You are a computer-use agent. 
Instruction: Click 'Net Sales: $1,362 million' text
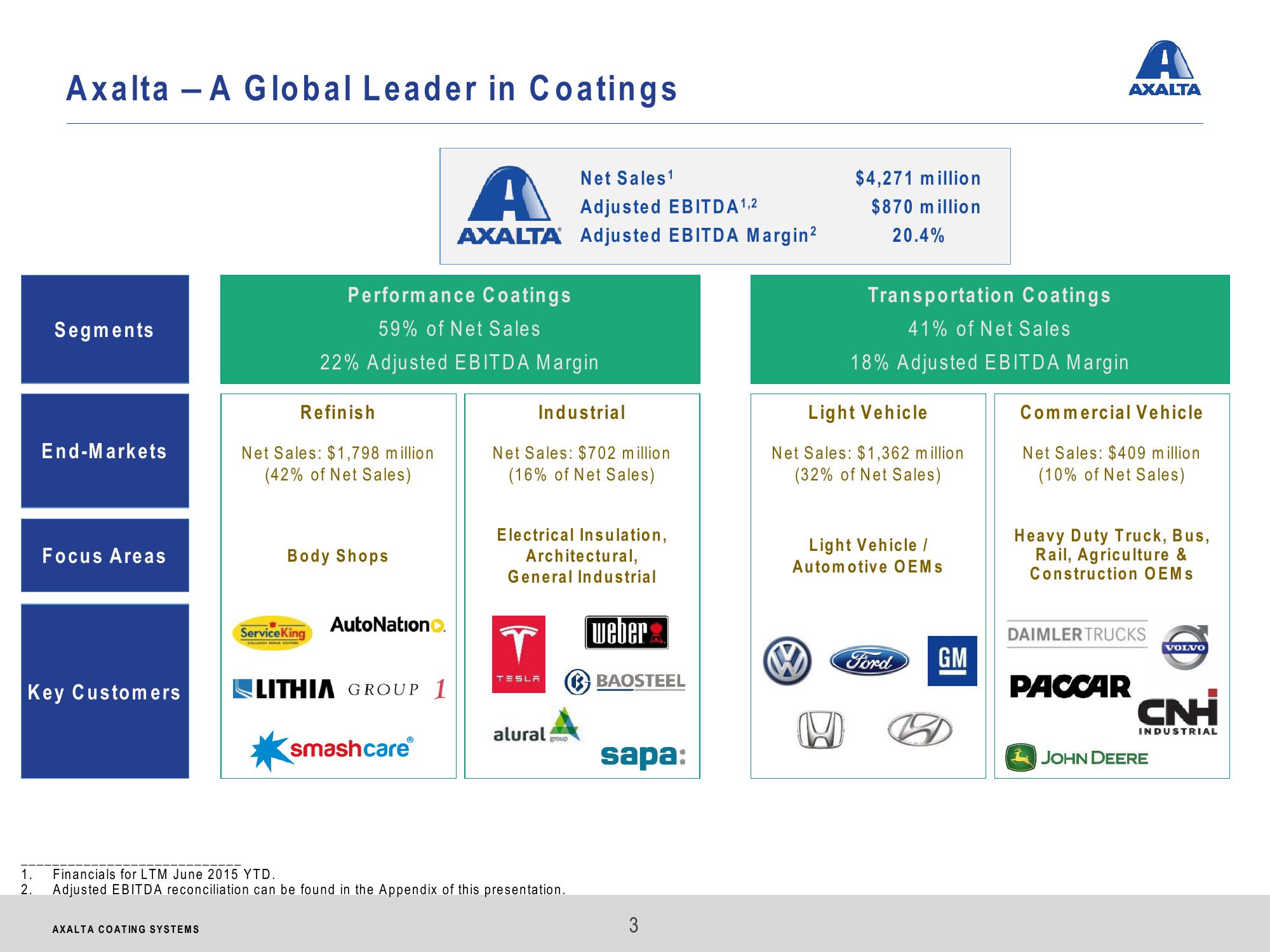tap(867, 453)
